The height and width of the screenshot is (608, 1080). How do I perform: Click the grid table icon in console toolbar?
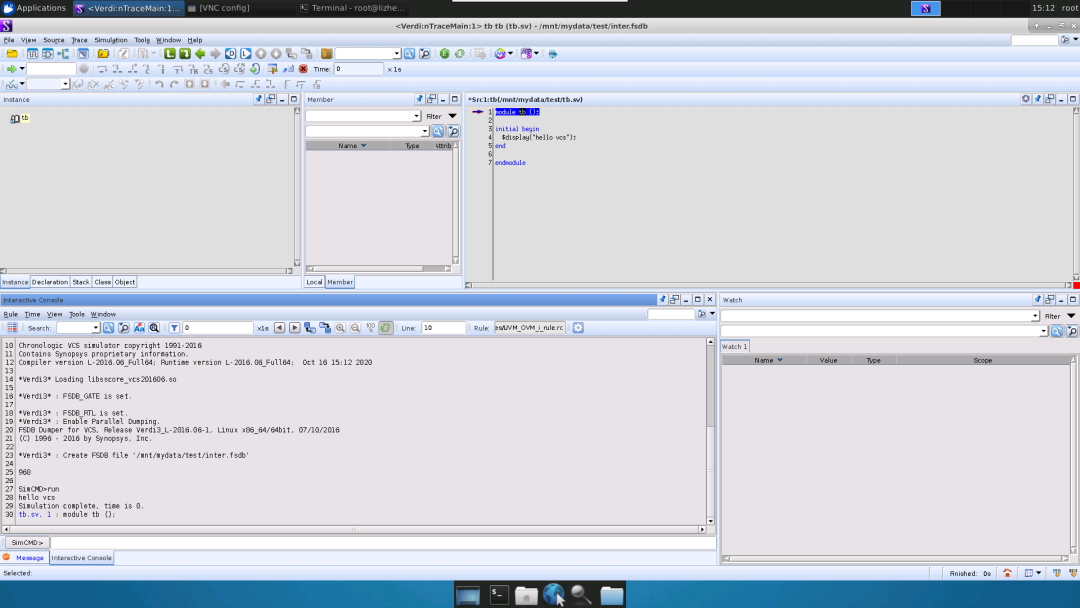tap(12, 328)
